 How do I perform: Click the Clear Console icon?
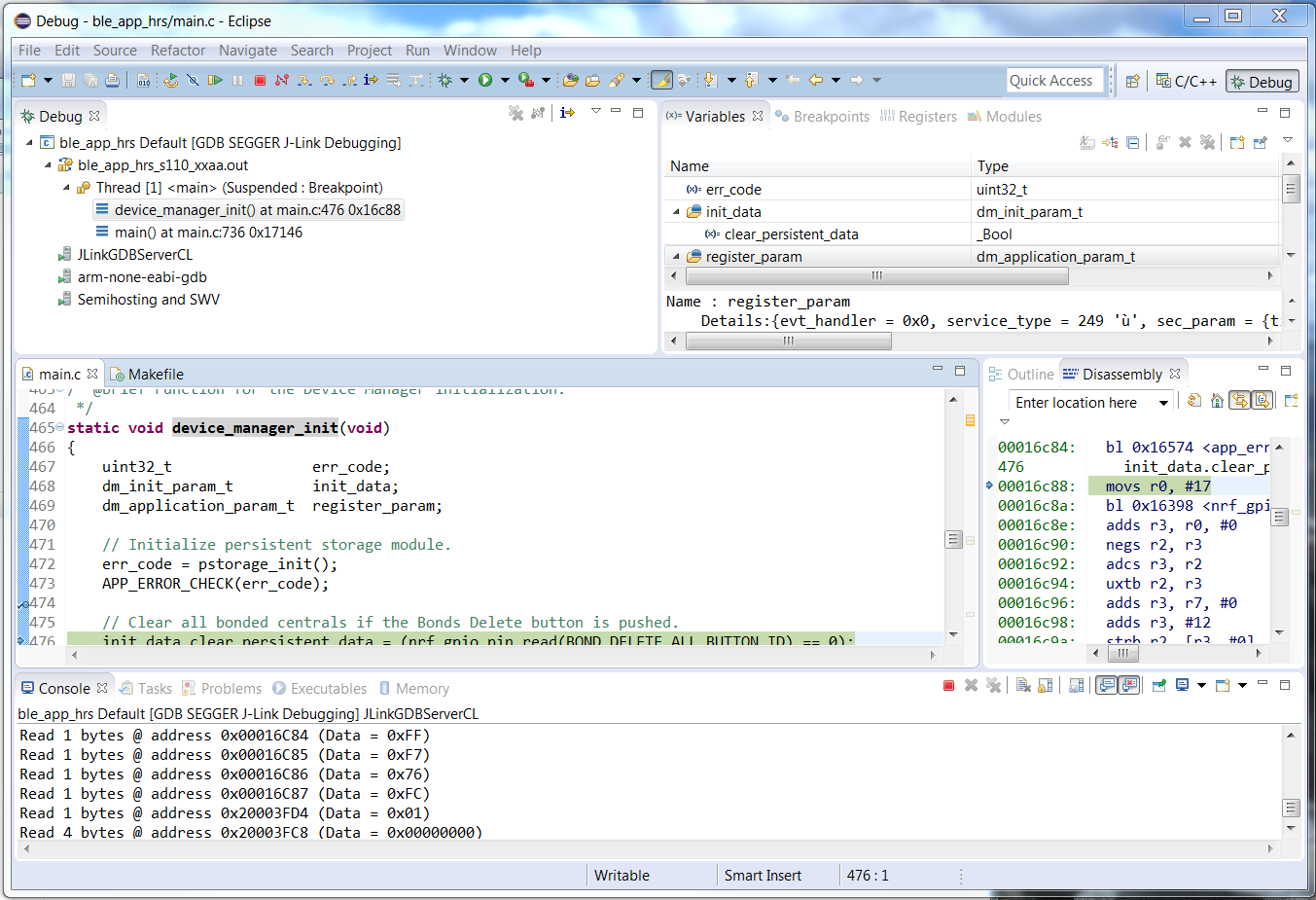pyautogui.click(x=1023, y=686)
